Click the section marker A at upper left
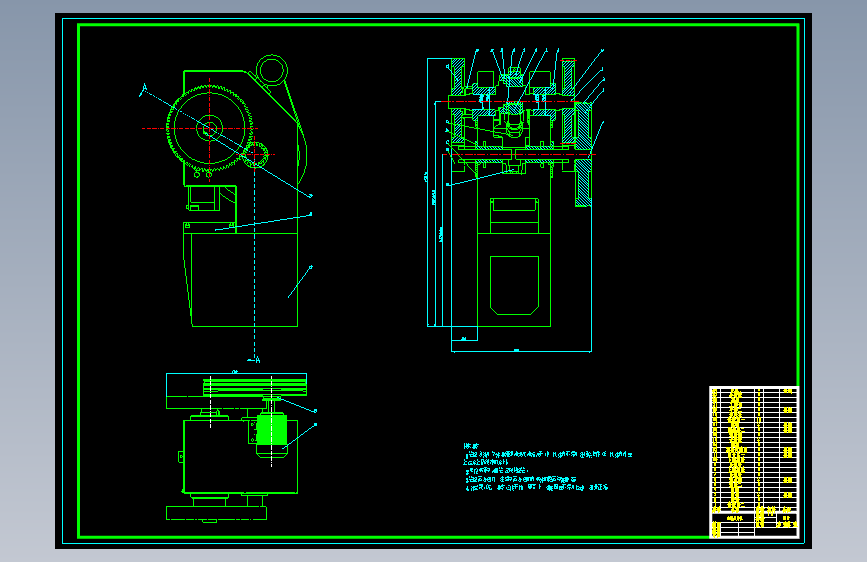This screenshot has height=562, width=867. (x=144, y=89)
